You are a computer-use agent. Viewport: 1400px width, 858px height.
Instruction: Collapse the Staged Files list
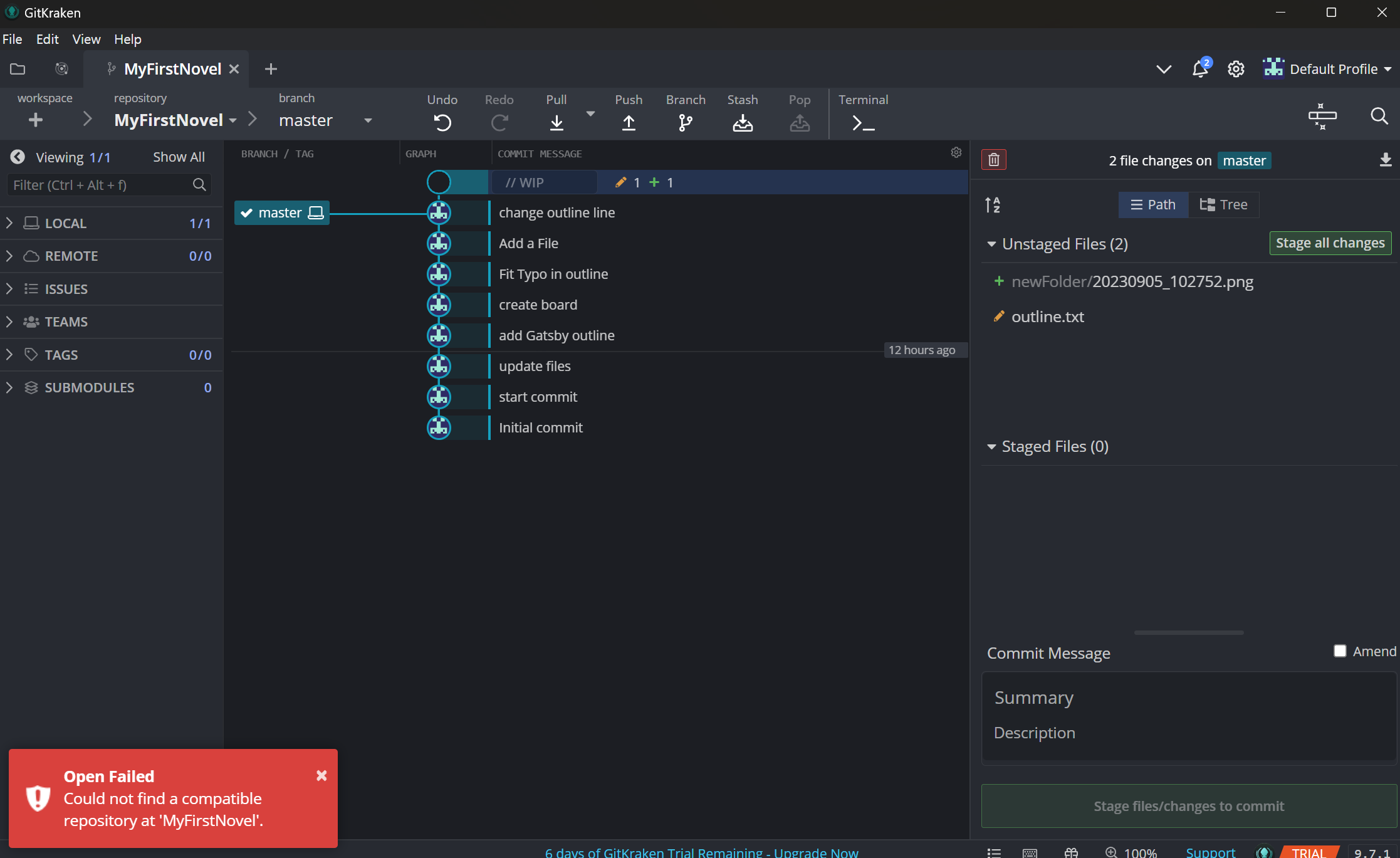991,446
